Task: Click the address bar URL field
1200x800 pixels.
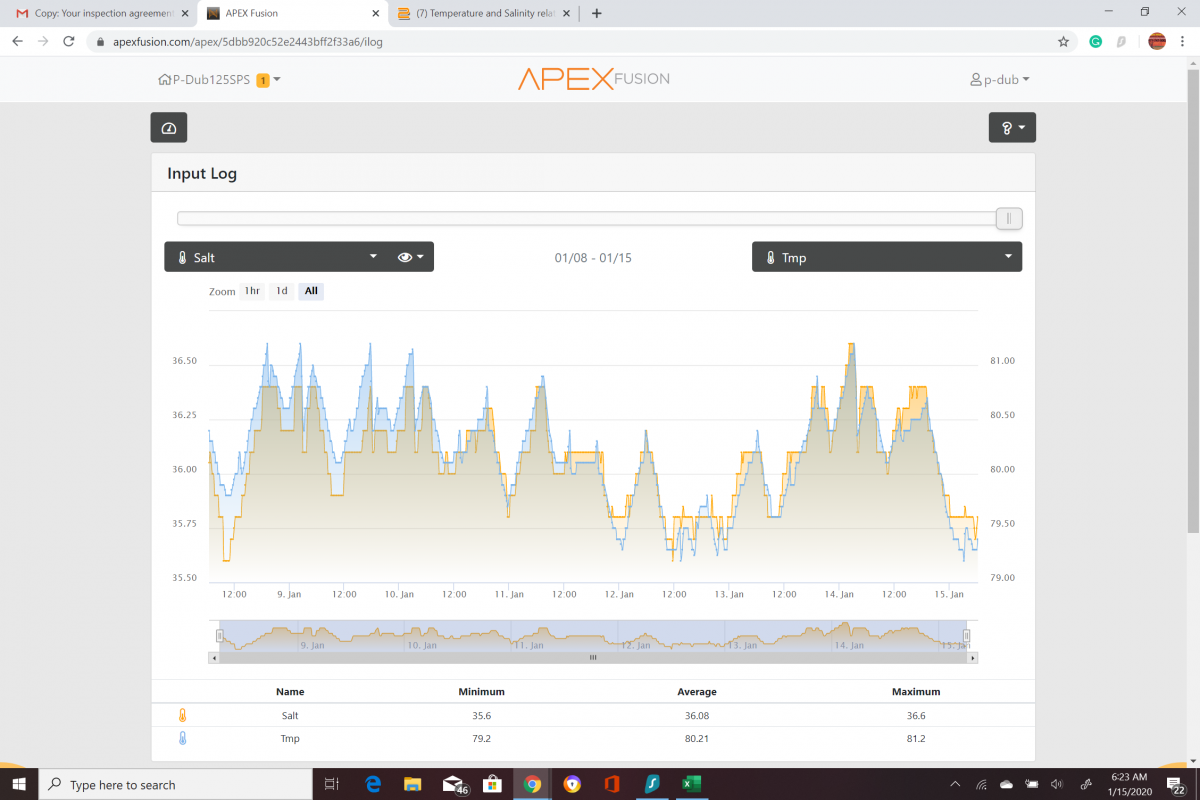Action: (x=570, y=42)
